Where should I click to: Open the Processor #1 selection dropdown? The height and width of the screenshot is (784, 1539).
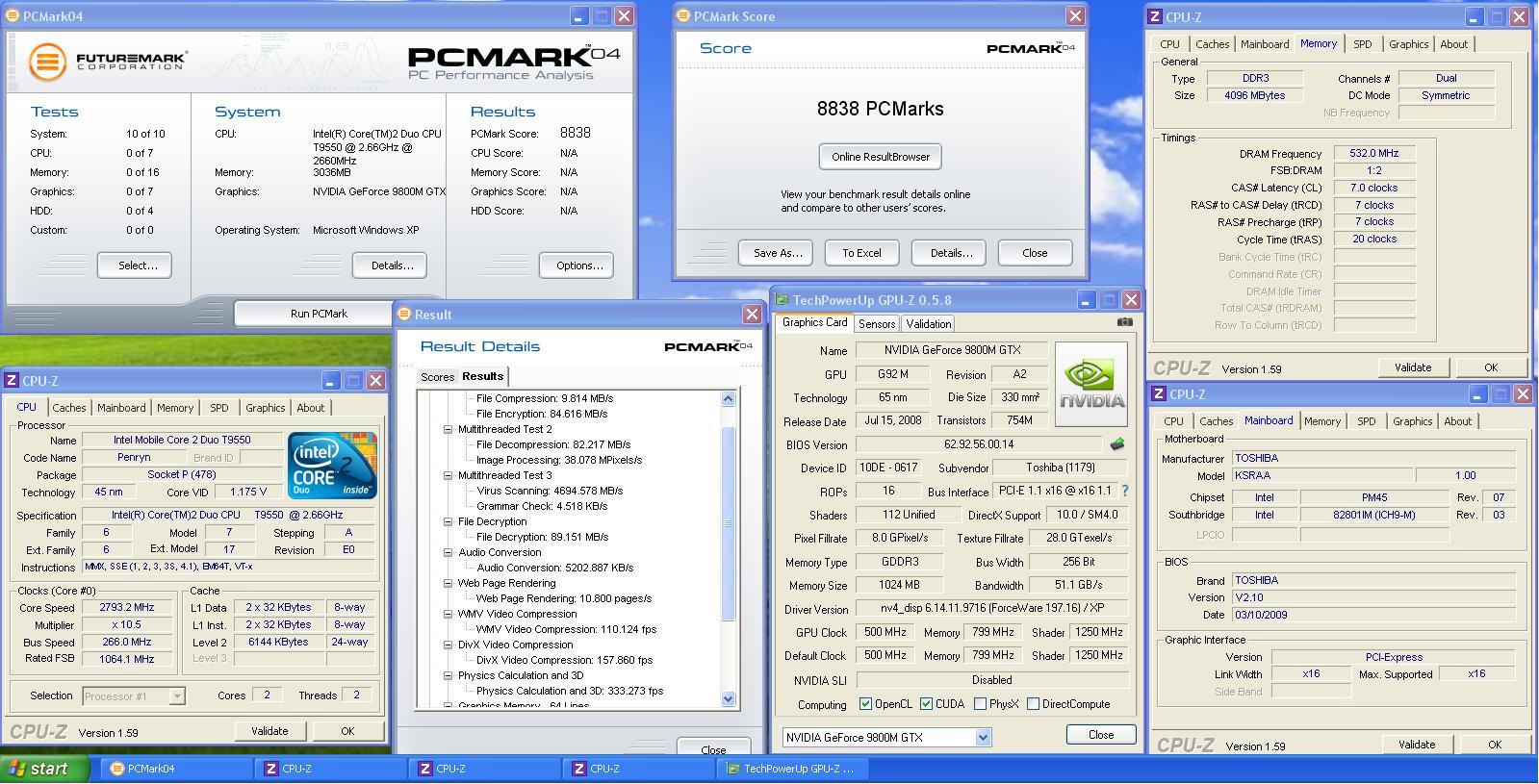(177, 695)
